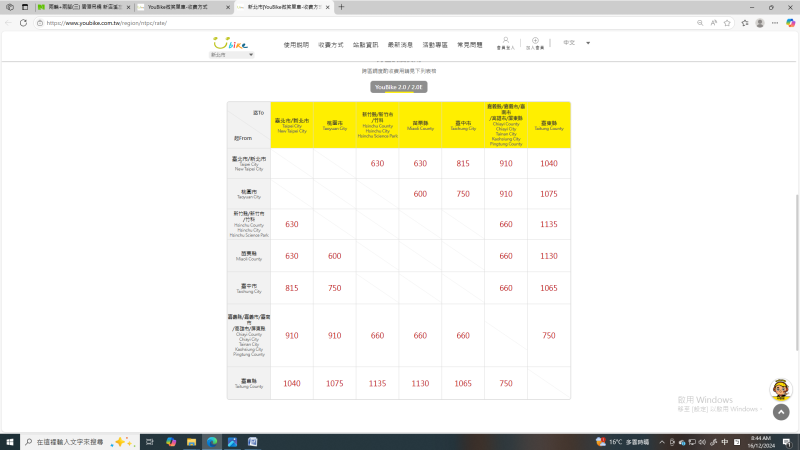Select the 815 fare in the Taipei row
The width and height of the screenshot is (800, 450).
click(x=463, y=163)
